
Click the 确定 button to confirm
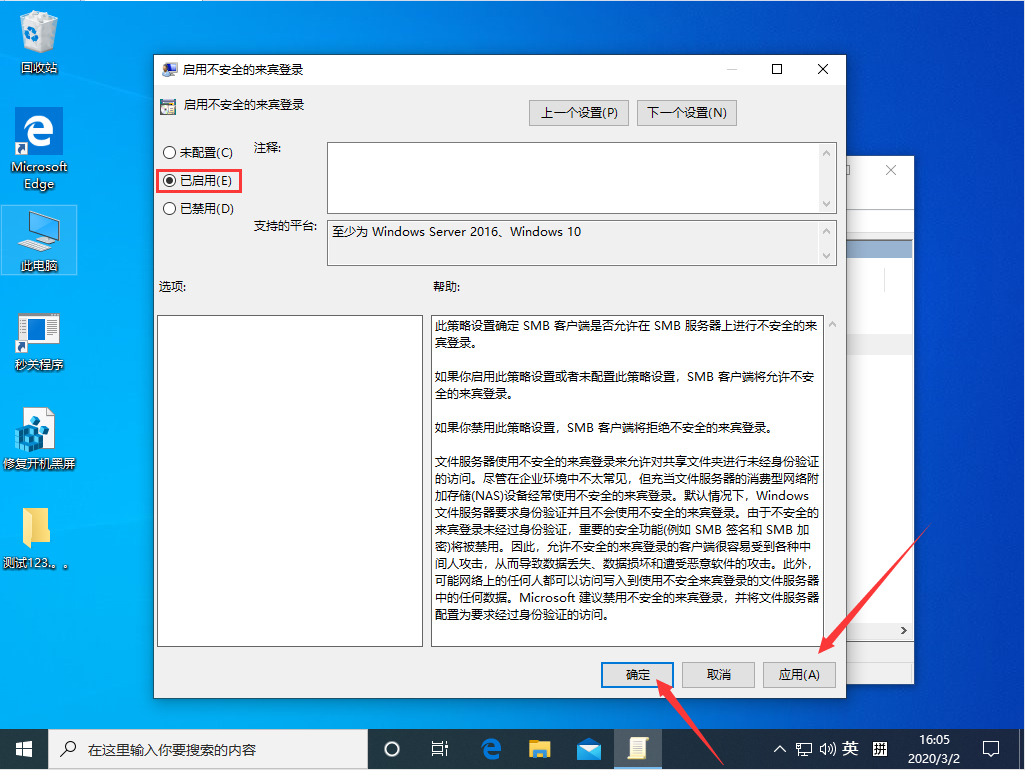[637, 674]
